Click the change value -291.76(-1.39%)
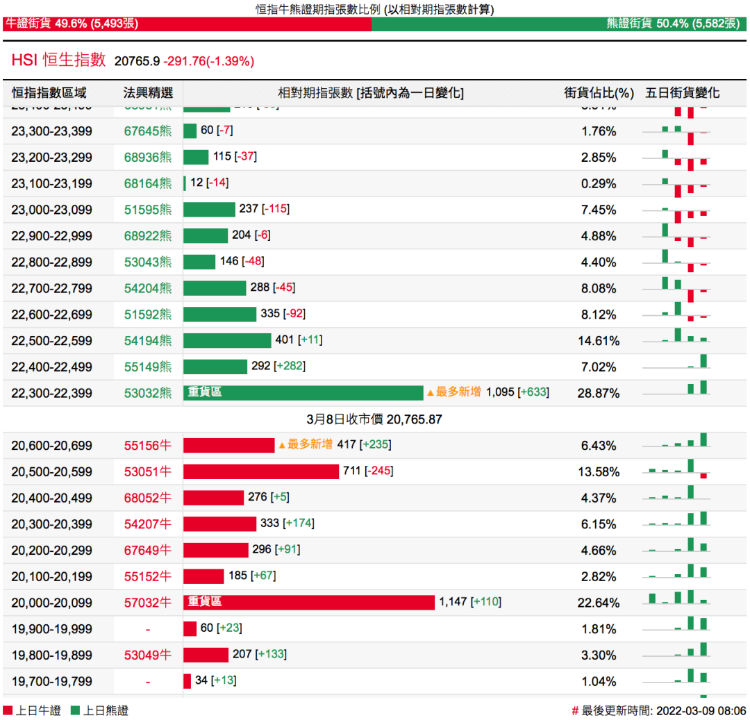The width and height of the screenshot is (750, 720). [209, 61]
